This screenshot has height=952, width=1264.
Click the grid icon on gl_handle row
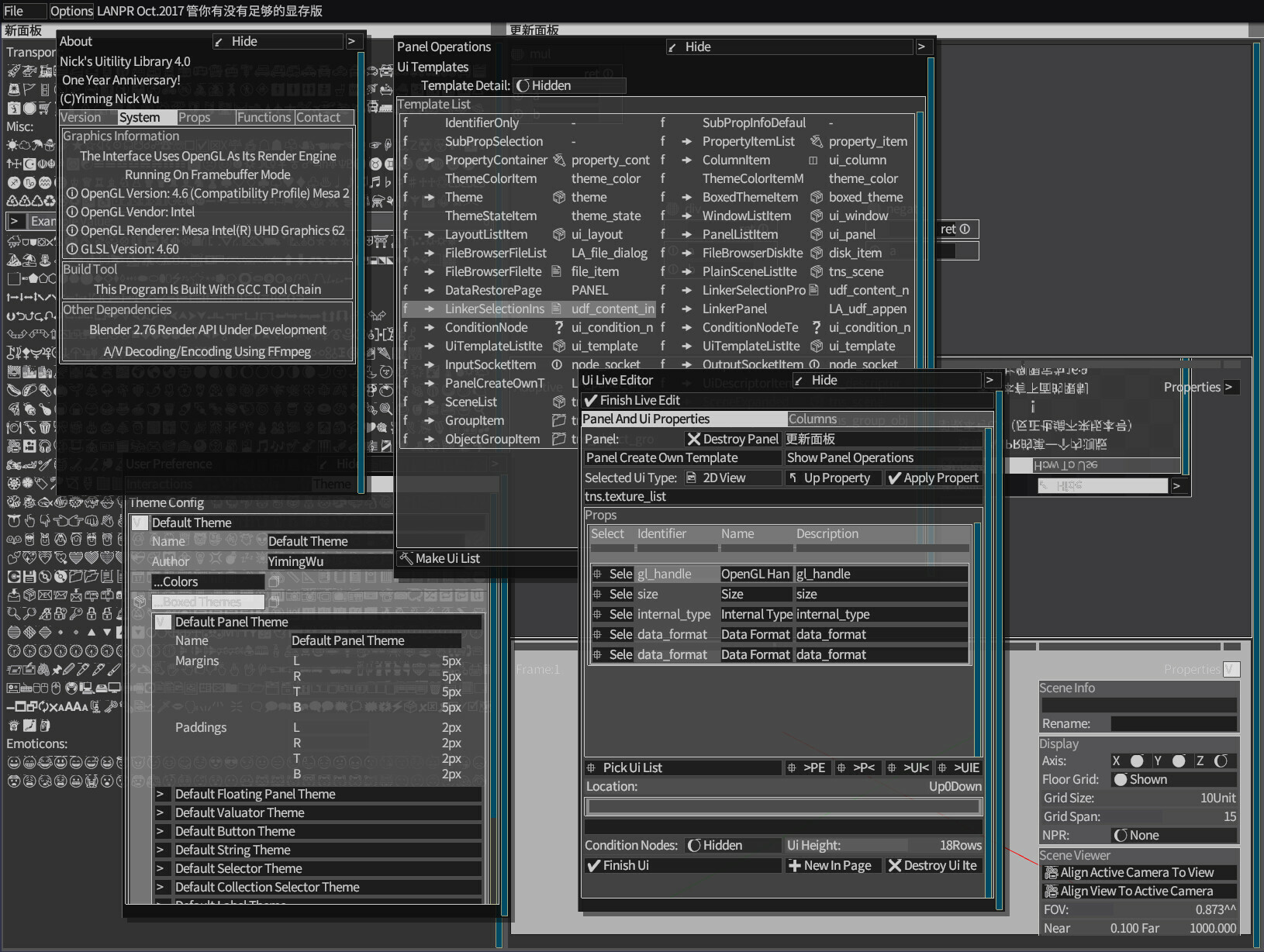(x=597, y=574)
